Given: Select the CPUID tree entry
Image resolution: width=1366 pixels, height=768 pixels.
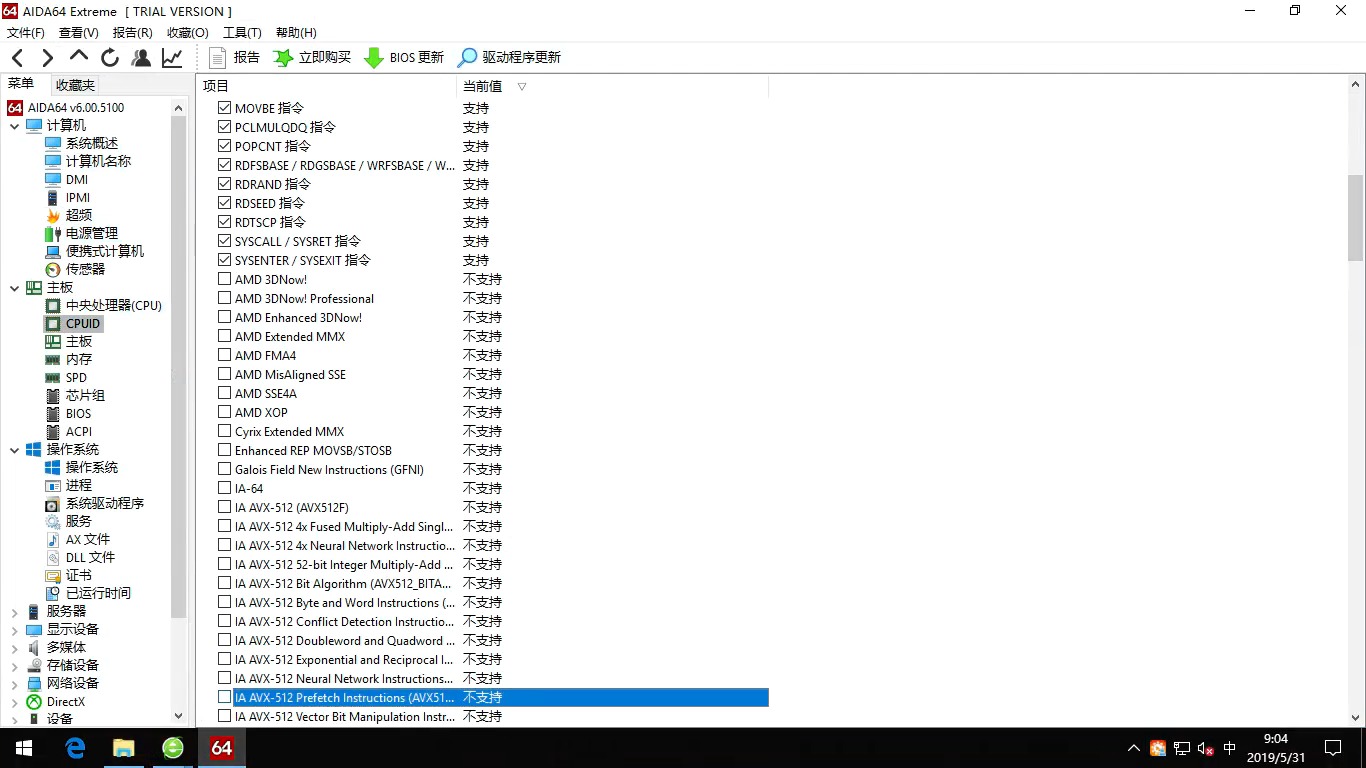Looking at the screenshot, I should click(x=73, y=323).
